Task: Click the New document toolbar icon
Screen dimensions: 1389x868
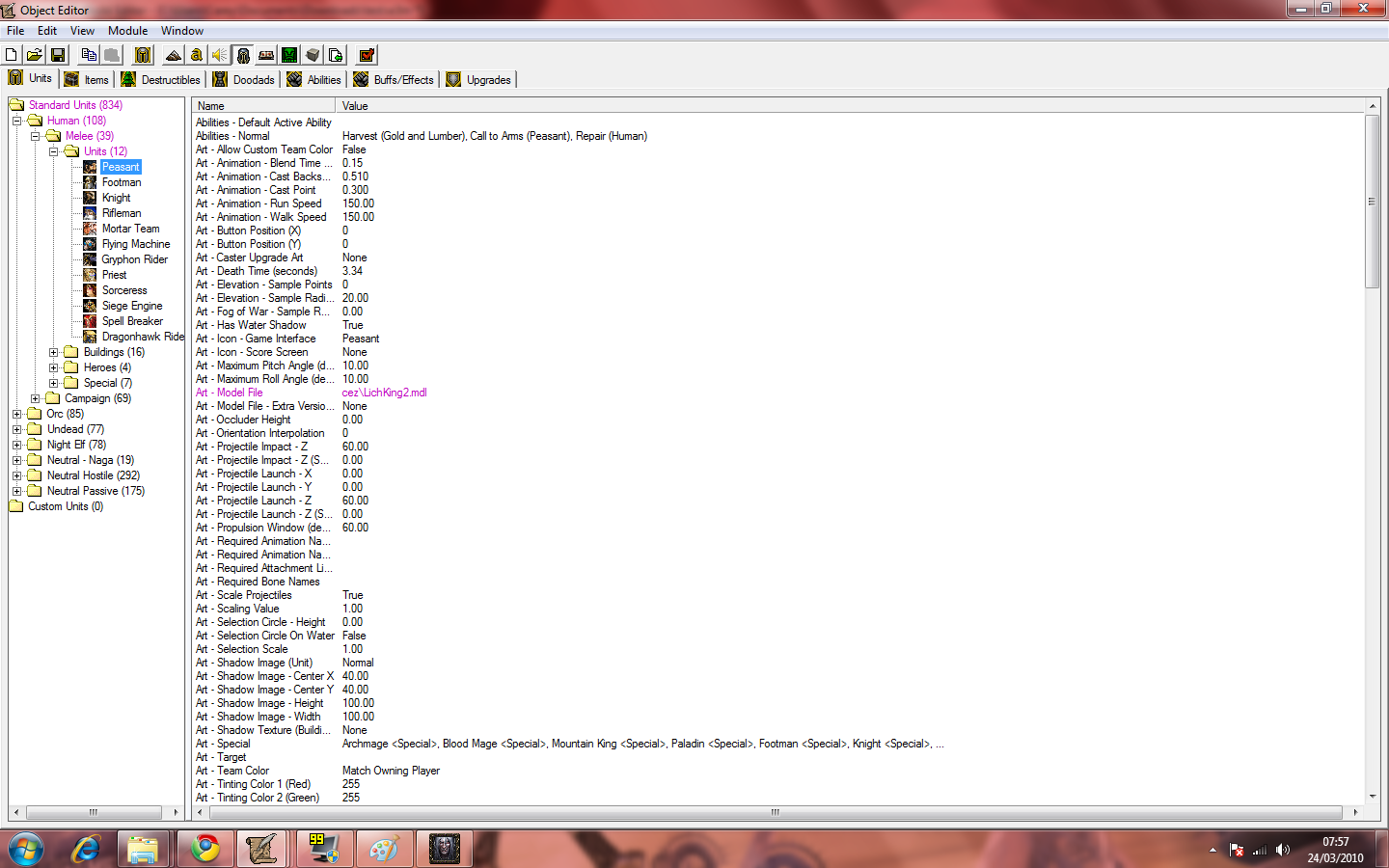Action: pos(12,55)
